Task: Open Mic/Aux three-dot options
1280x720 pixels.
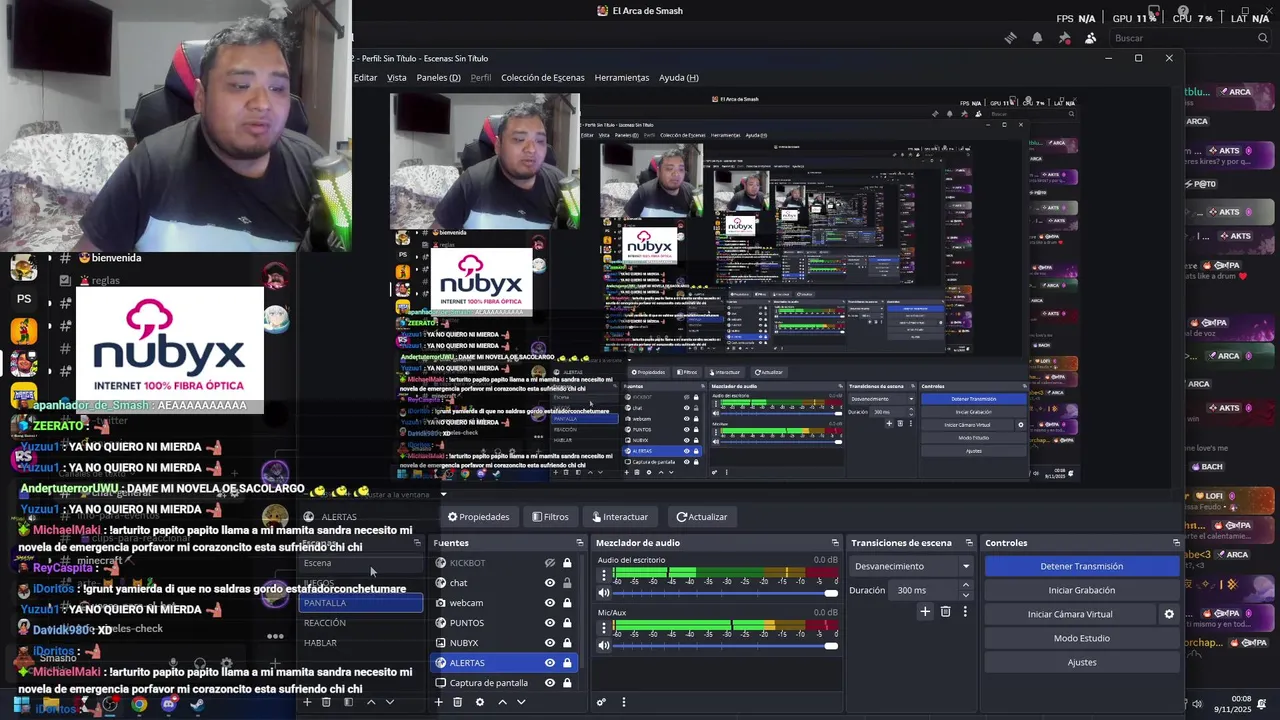Action: 602,628
